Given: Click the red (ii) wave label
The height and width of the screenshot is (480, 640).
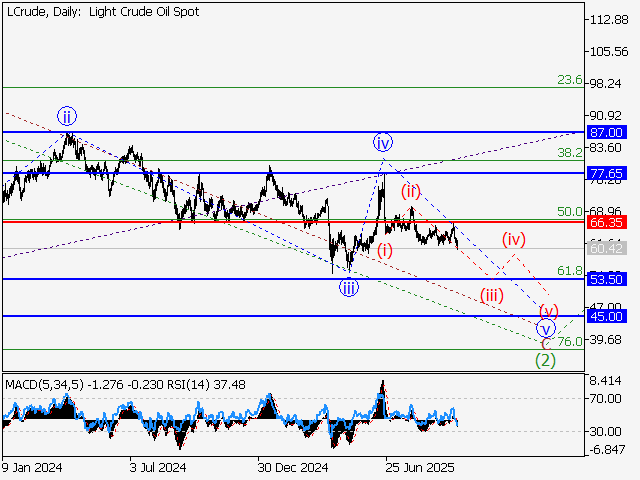Looking at the screenshot, I should [411, 190].
